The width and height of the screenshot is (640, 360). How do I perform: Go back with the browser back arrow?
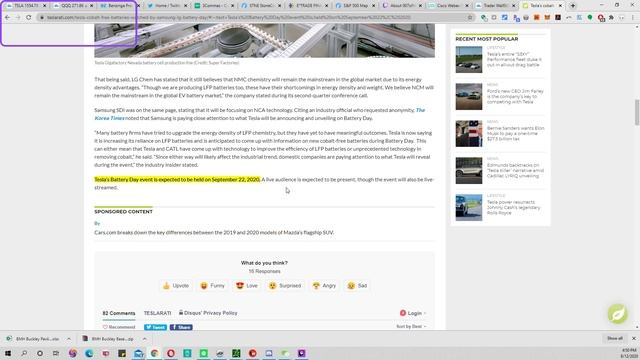point(7,18)
